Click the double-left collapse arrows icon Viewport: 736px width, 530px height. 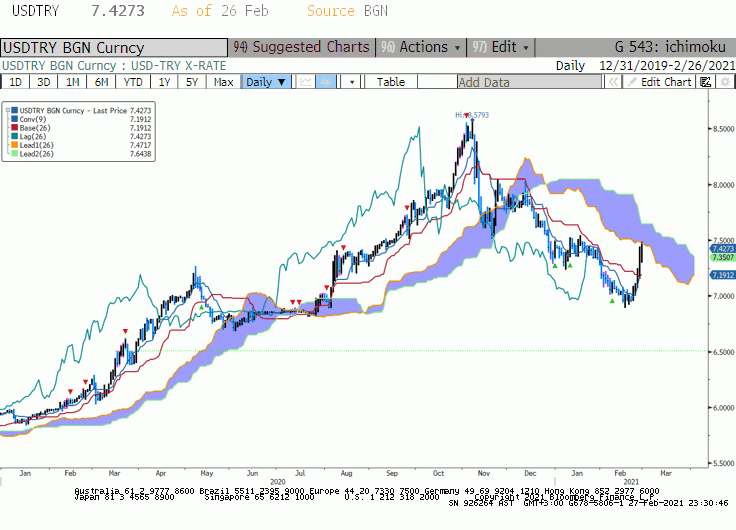coord(613,82)
